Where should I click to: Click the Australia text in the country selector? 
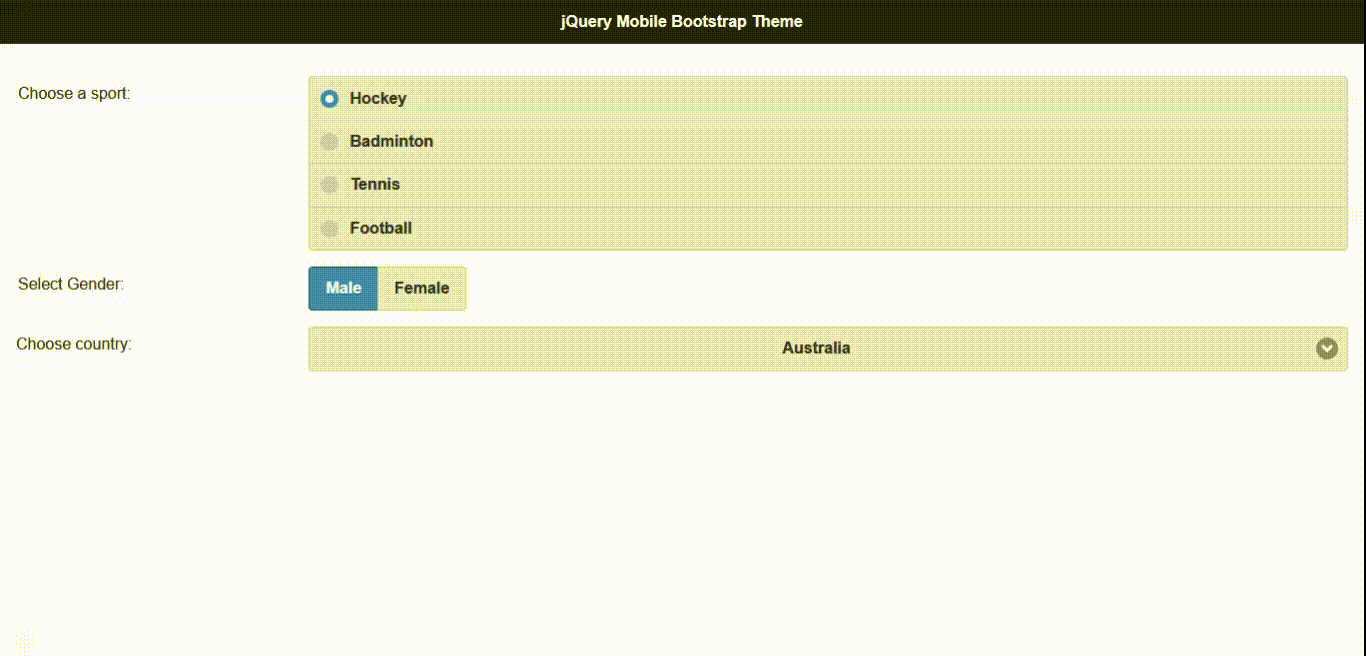click(816, 348)
